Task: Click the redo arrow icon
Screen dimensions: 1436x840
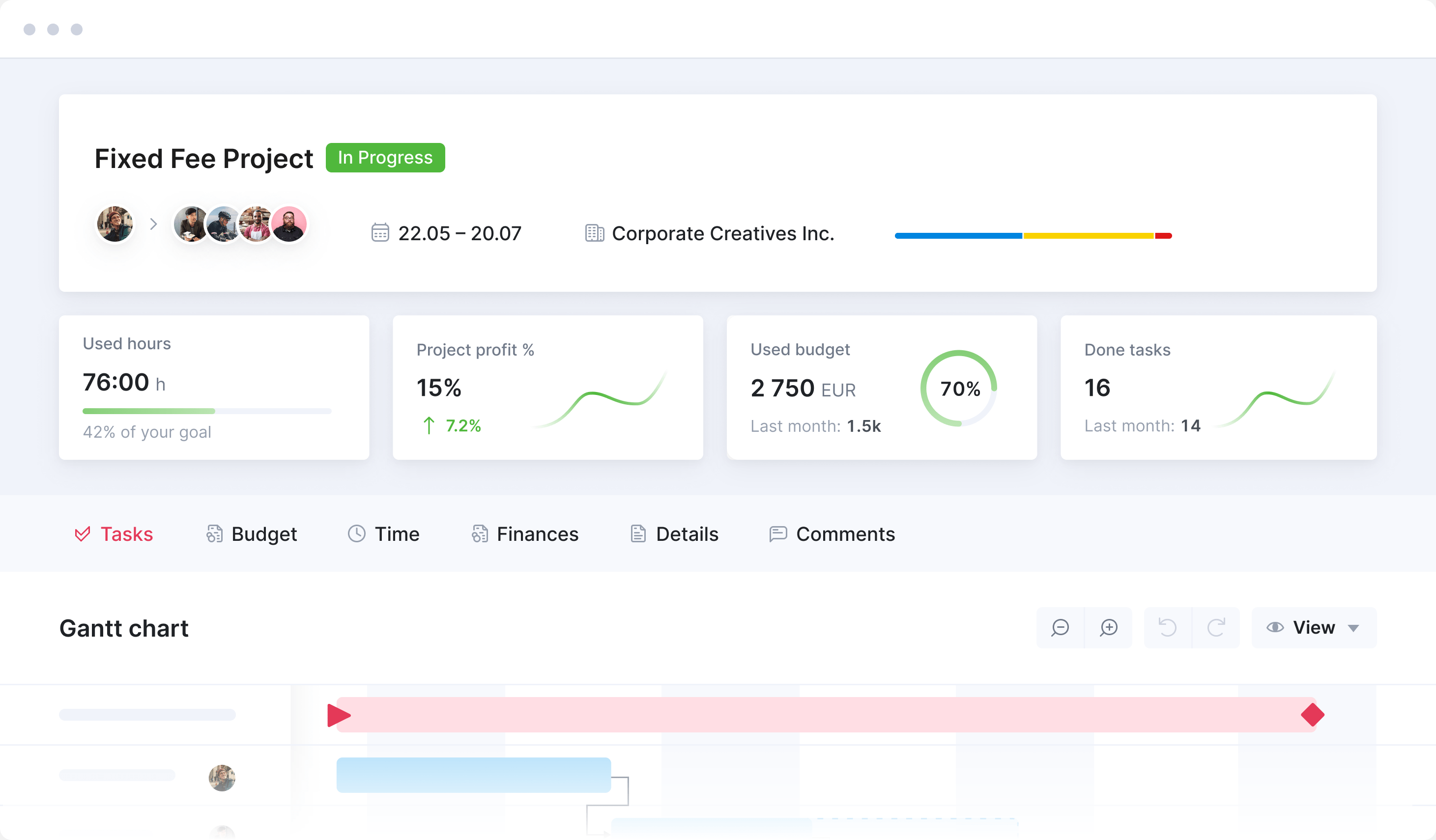Action: coord(1216,628)
